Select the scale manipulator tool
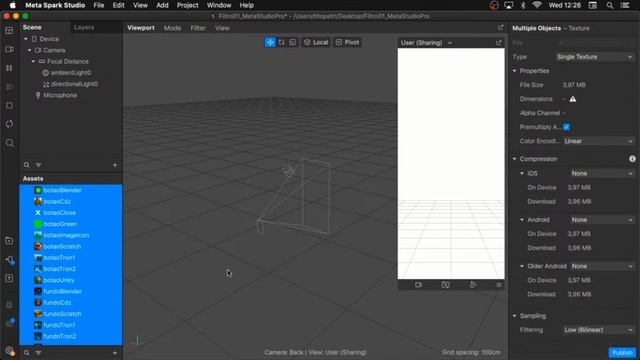 click(293, 42)
